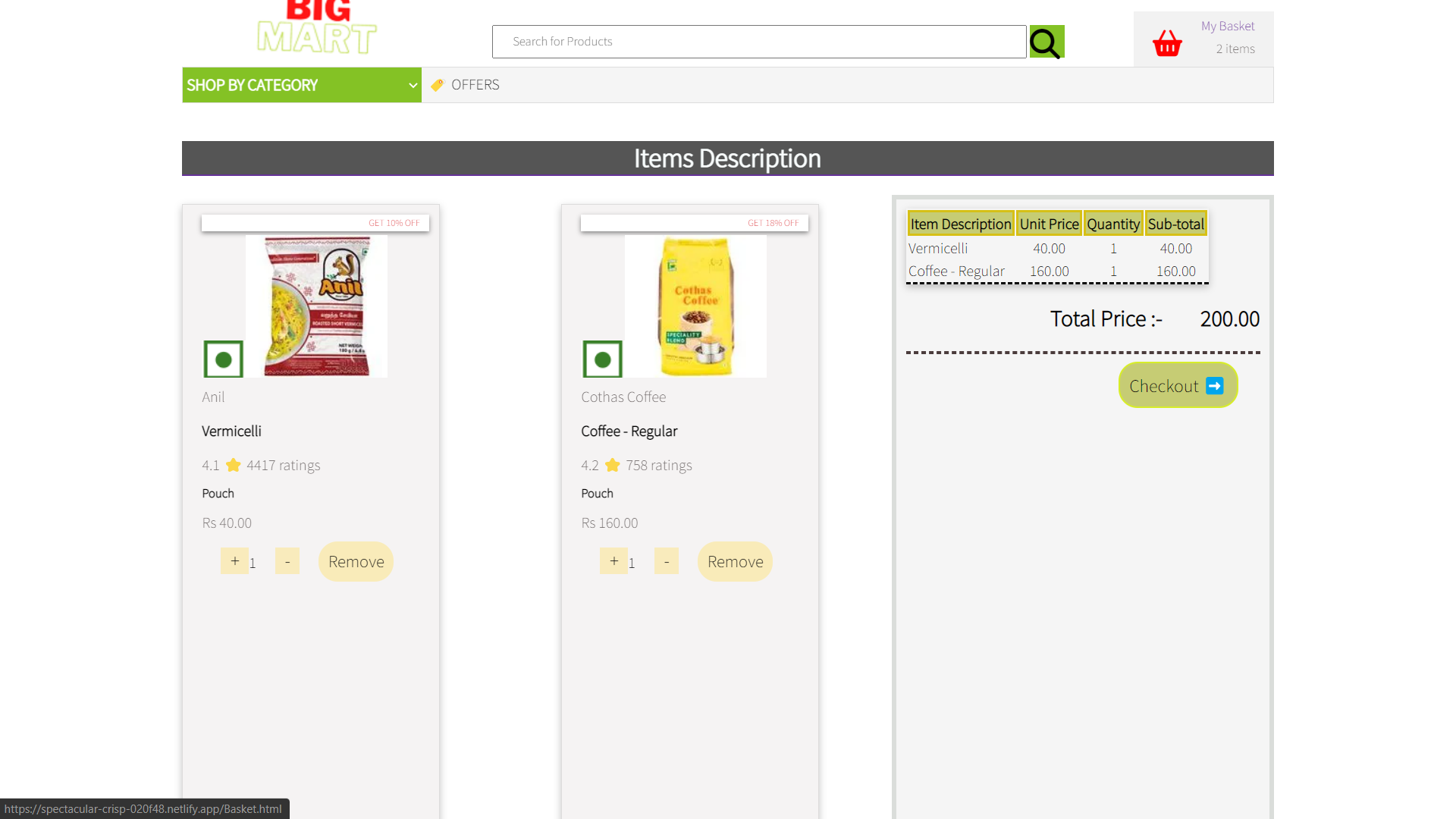Open the OFFERS menu item
The height and width of the screenshot is (819, 1456).
[x=475, y=85]
